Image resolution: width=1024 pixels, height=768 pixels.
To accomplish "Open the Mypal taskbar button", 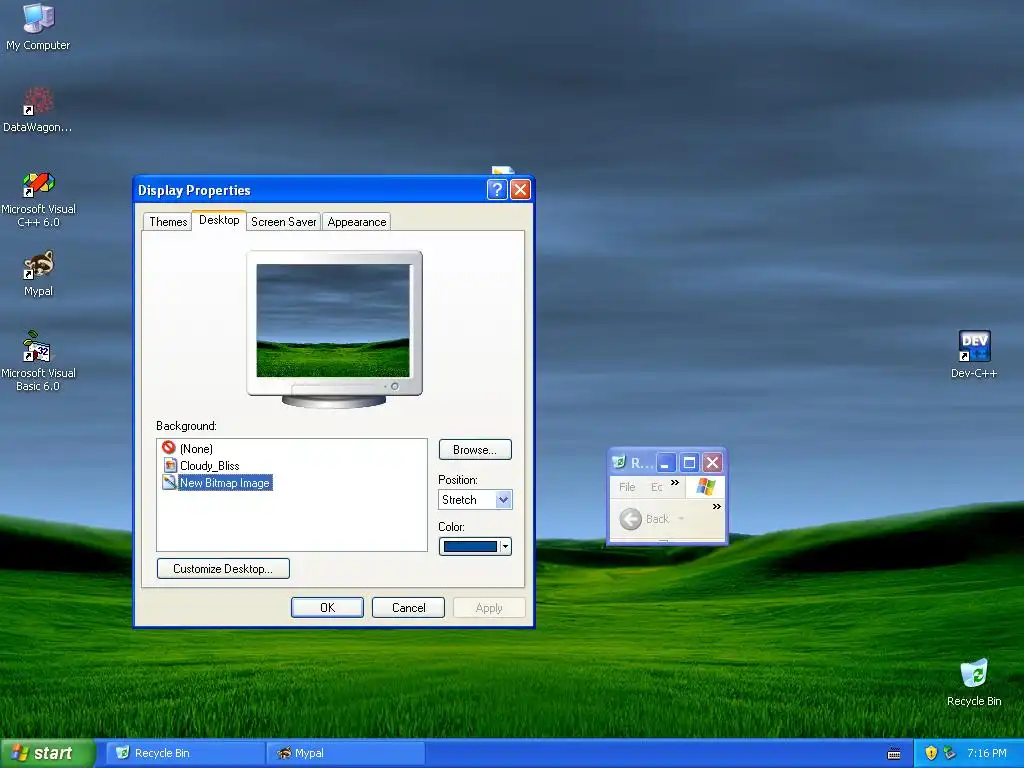I will point(346,753).
